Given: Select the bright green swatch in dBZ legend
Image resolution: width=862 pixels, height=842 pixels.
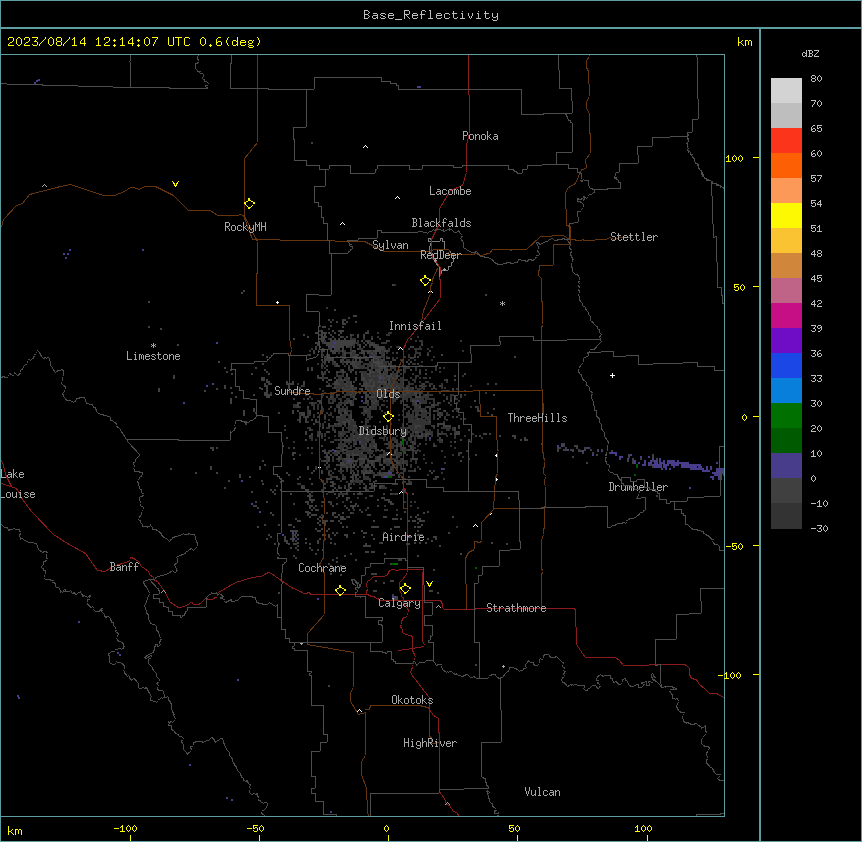Looking at the screenshot, I should [x=786, y=416].
